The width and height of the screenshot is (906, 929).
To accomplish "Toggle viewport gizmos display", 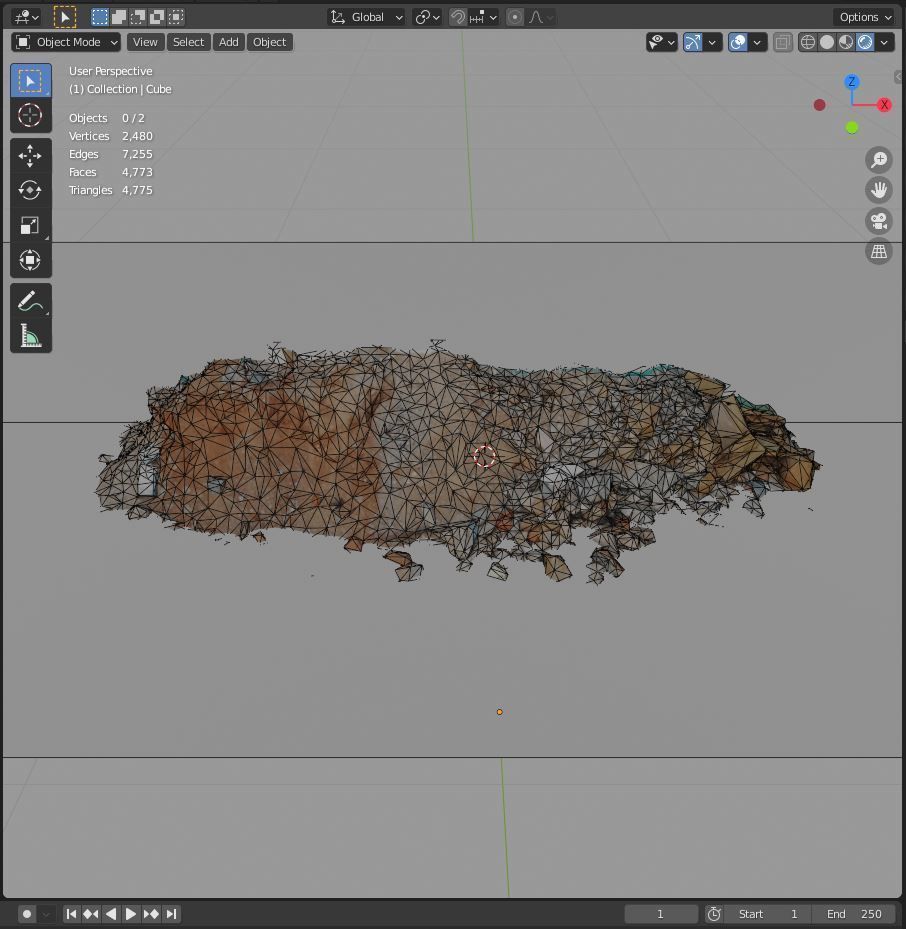I will point(693,42).
